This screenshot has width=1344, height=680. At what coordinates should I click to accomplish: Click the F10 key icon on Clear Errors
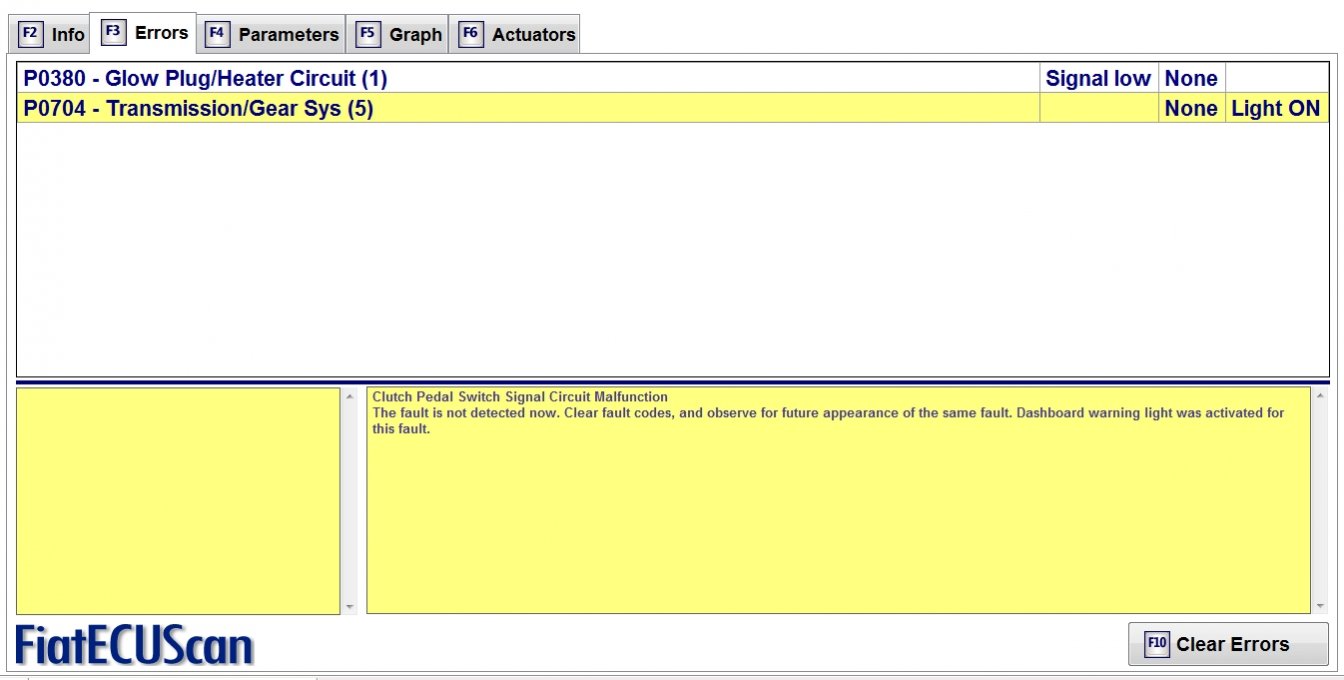1157,644
